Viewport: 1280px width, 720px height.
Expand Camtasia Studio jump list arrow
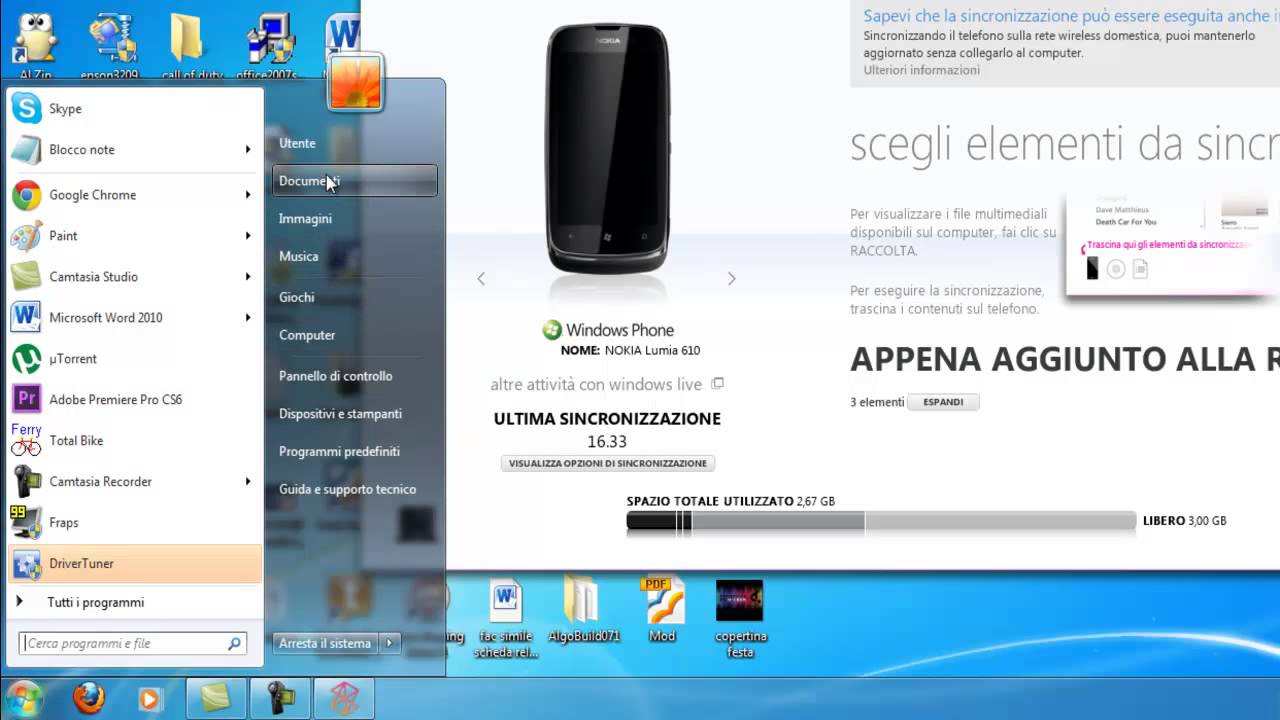tap(247, 277)
